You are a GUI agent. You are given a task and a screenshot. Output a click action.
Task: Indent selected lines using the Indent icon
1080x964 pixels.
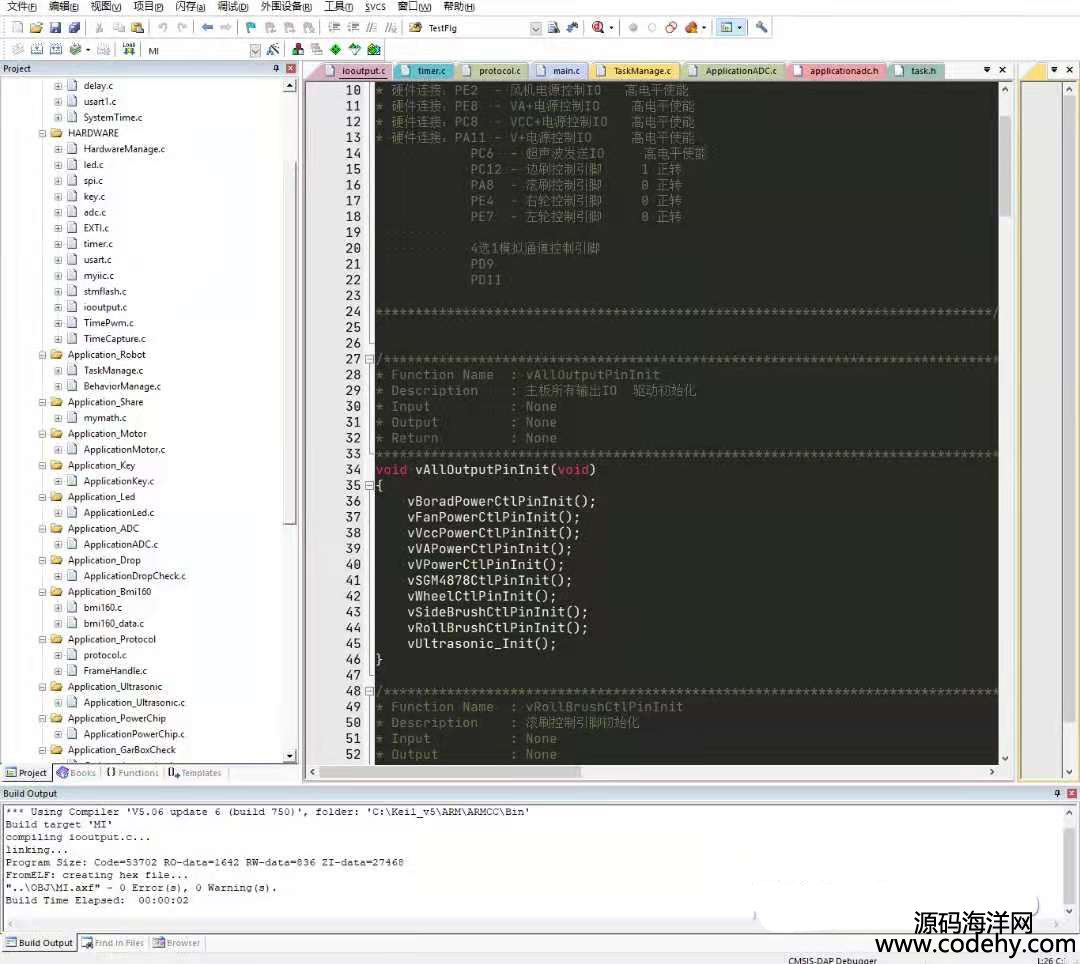(334, 28)
